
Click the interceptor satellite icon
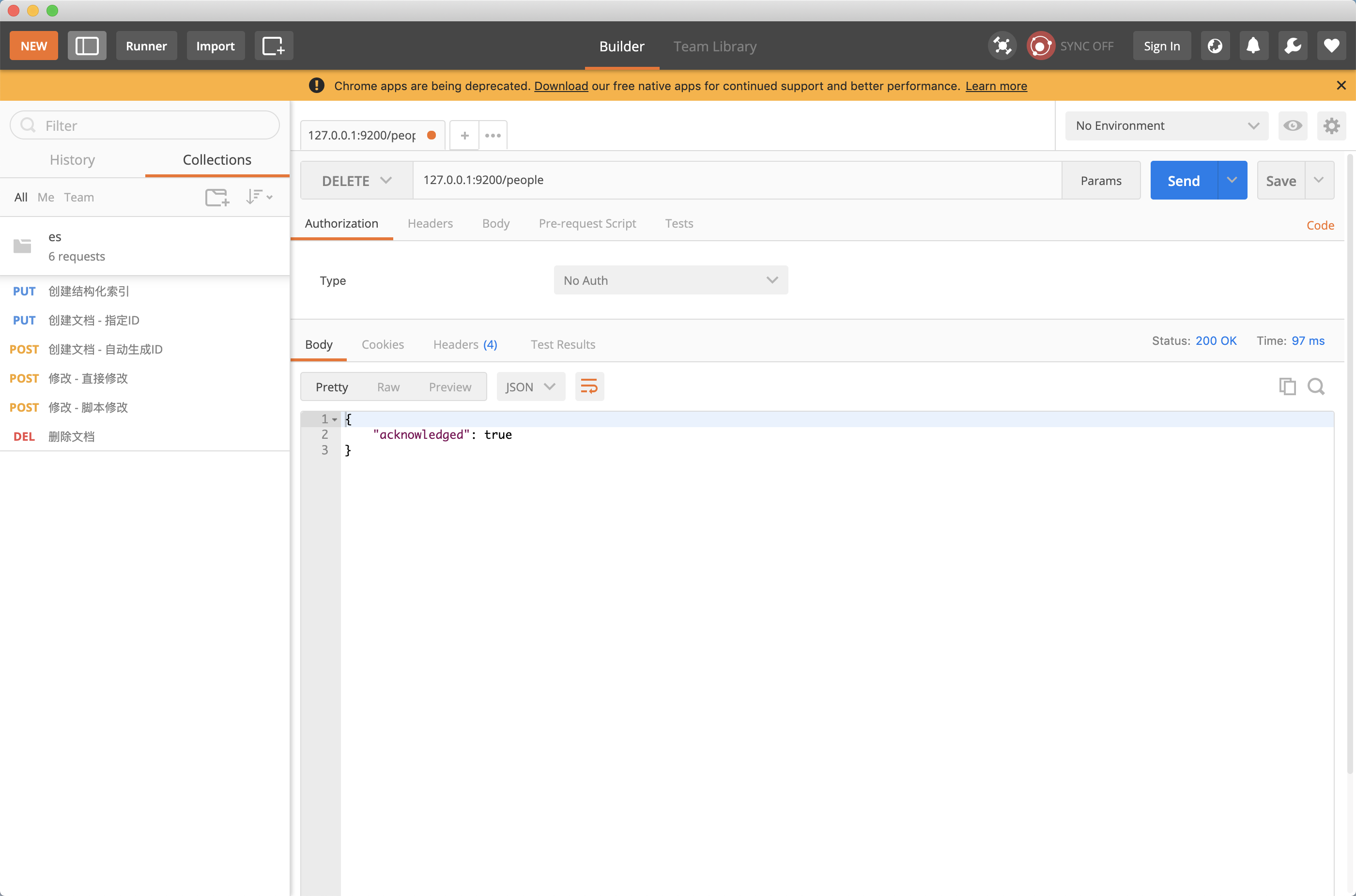[x=1002, y=46]
